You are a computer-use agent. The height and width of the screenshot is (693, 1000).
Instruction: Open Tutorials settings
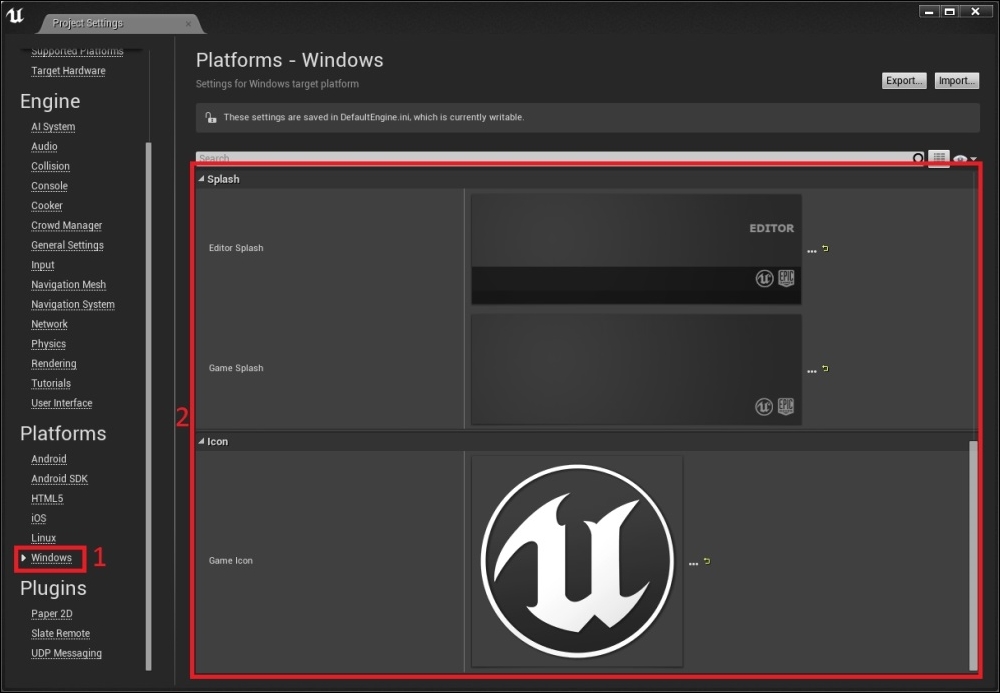[x=51, y=384]
